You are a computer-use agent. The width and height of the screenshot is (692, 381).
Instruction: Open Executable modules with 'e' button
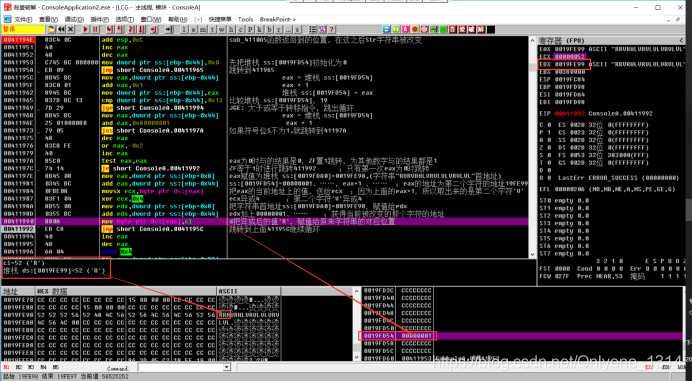click(x=193, y=30)
